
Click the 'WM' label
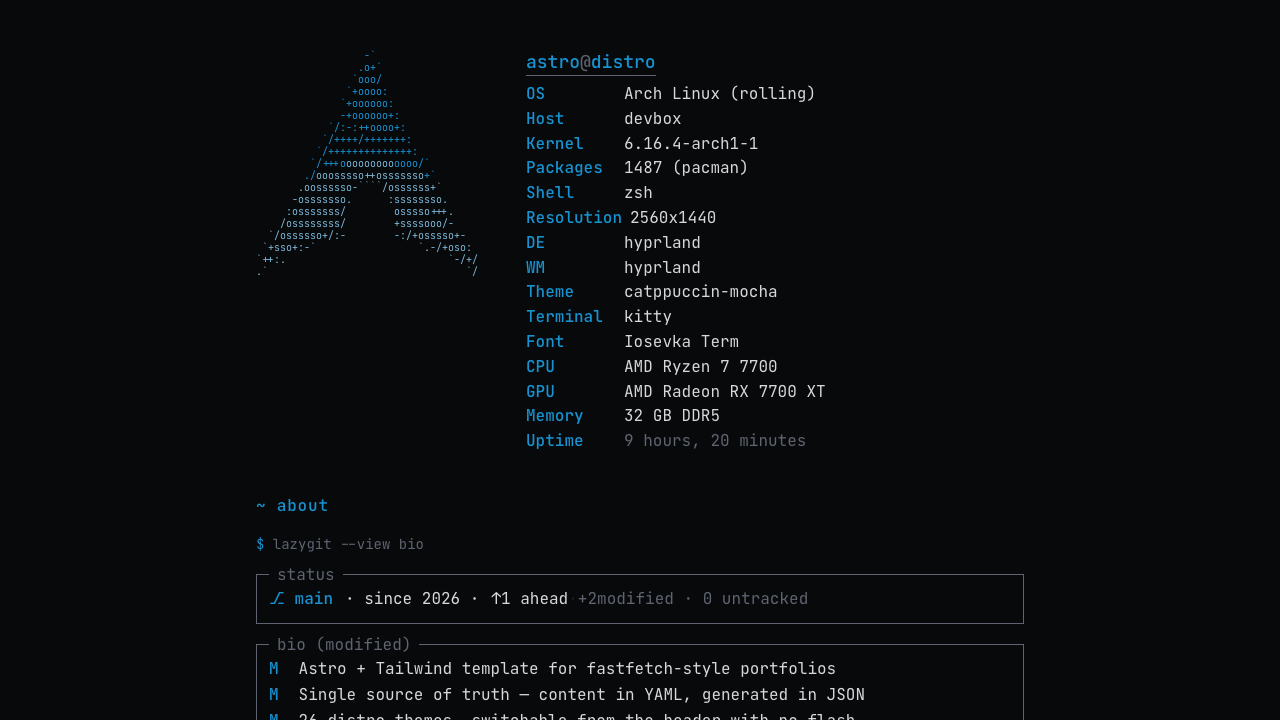(536, 268)
